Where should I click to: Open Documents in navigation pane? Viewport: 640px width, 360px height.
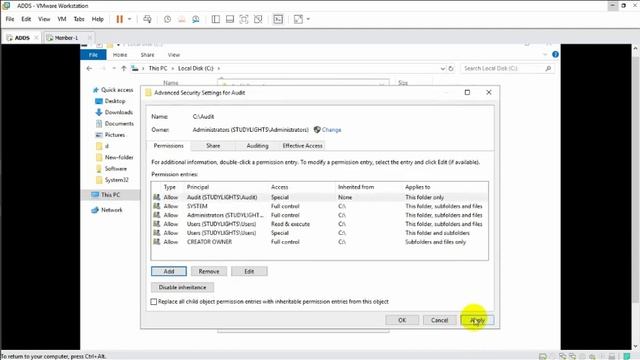click(x=119, y=123)
